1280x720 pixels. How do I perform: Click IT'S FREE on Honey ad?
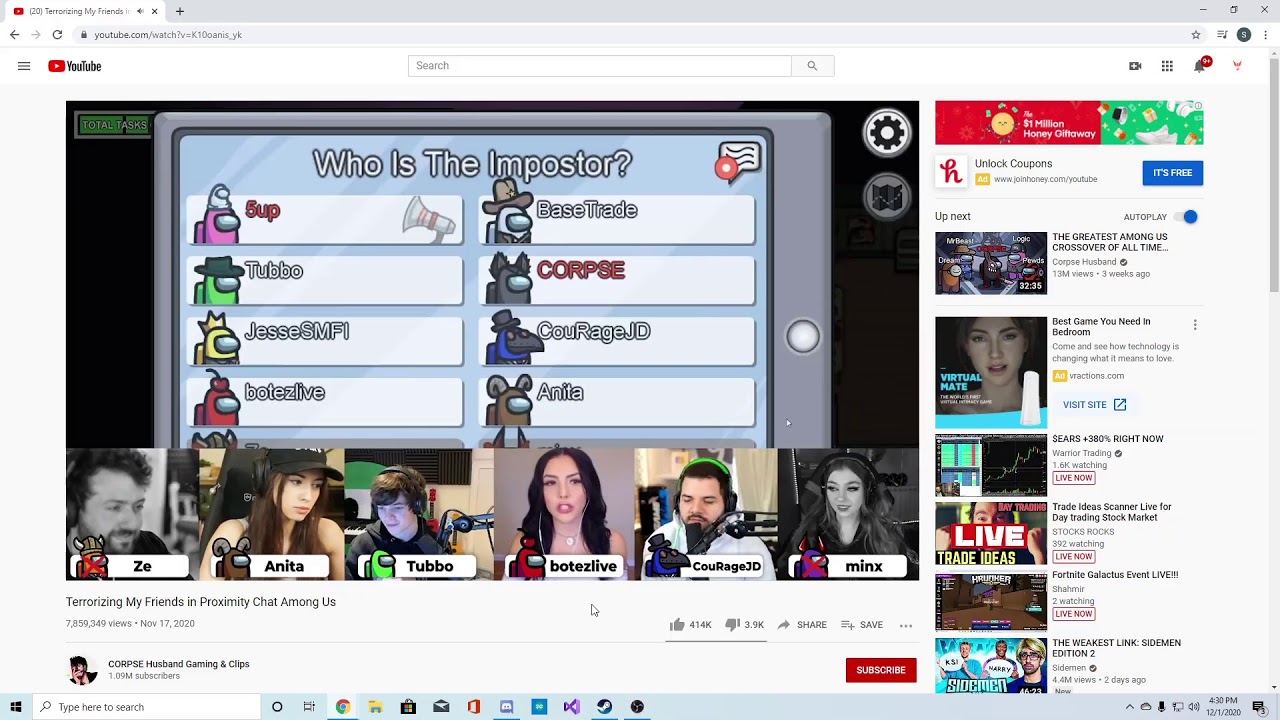click(x=1173, y=173)
